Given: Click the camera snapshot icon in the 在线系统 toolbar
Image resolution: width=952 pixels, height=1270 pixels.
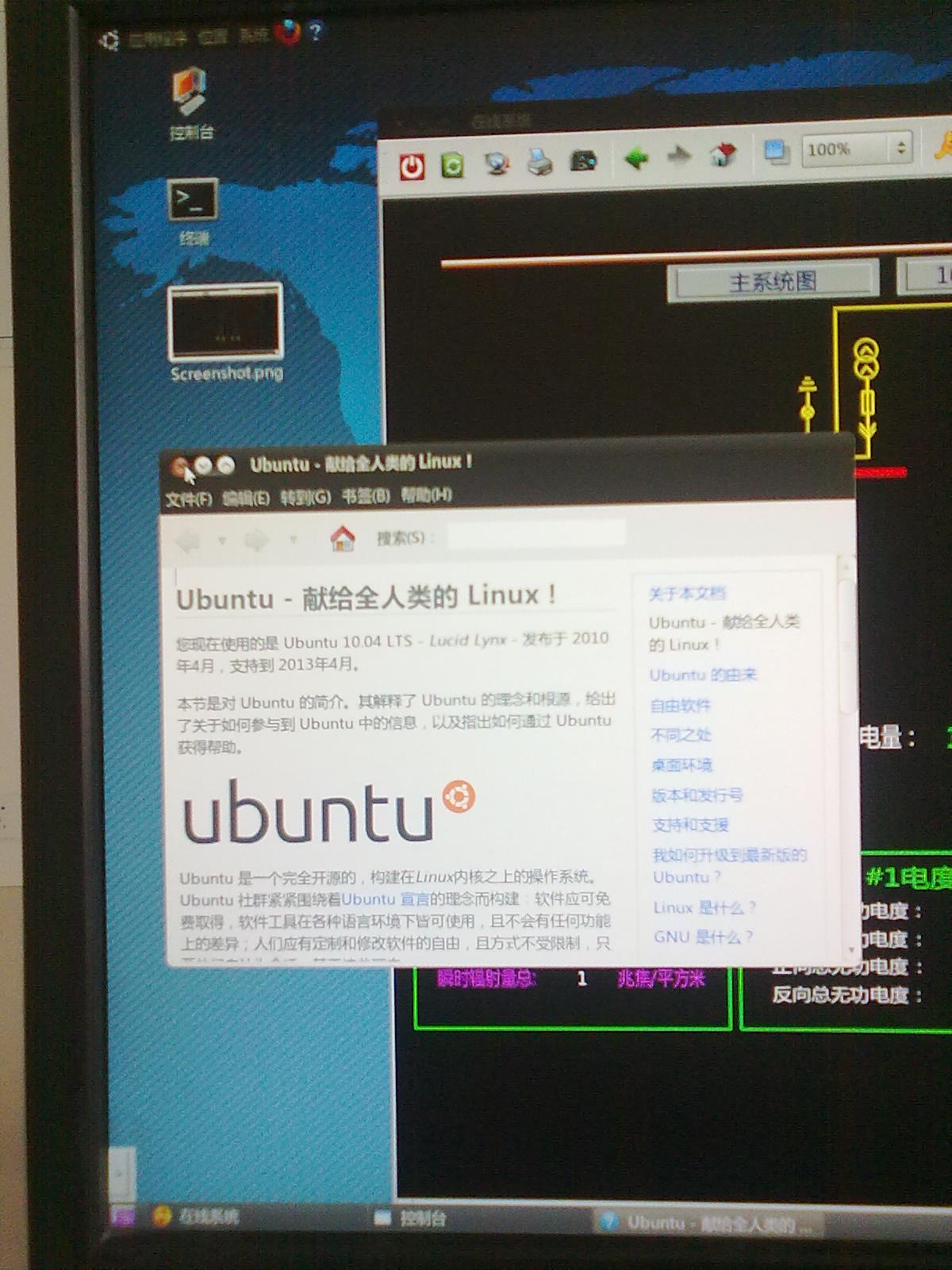Looking at the screenshot, I should [x=584, y=160].
